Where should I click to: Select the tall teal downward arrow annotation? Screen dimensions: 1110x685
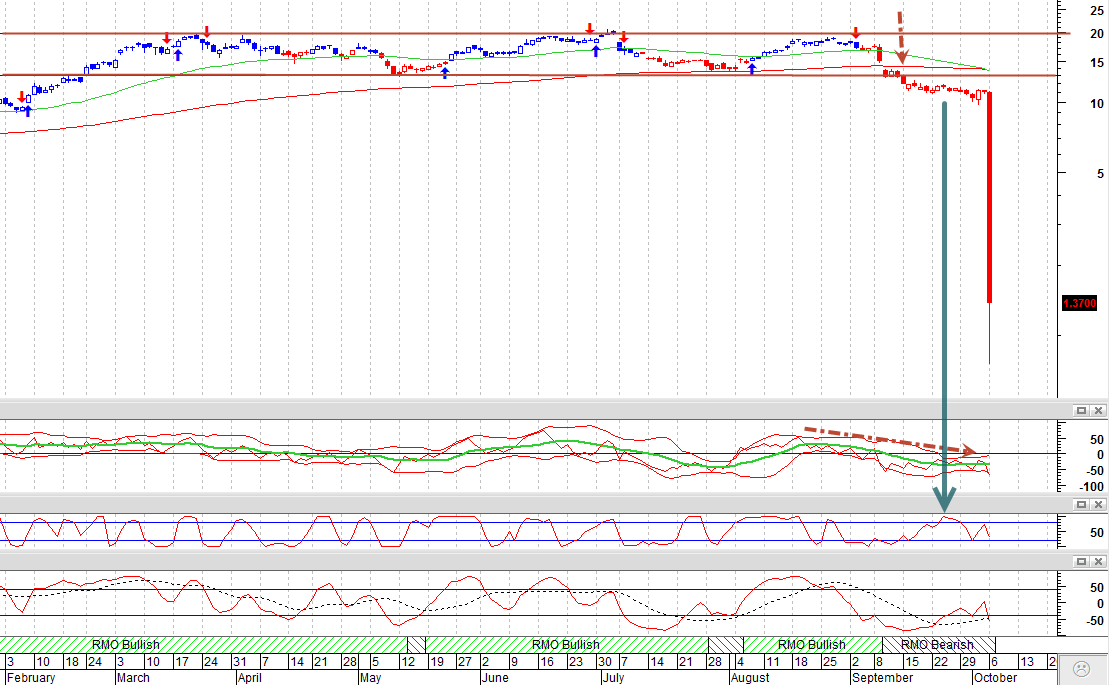point(944,306)
